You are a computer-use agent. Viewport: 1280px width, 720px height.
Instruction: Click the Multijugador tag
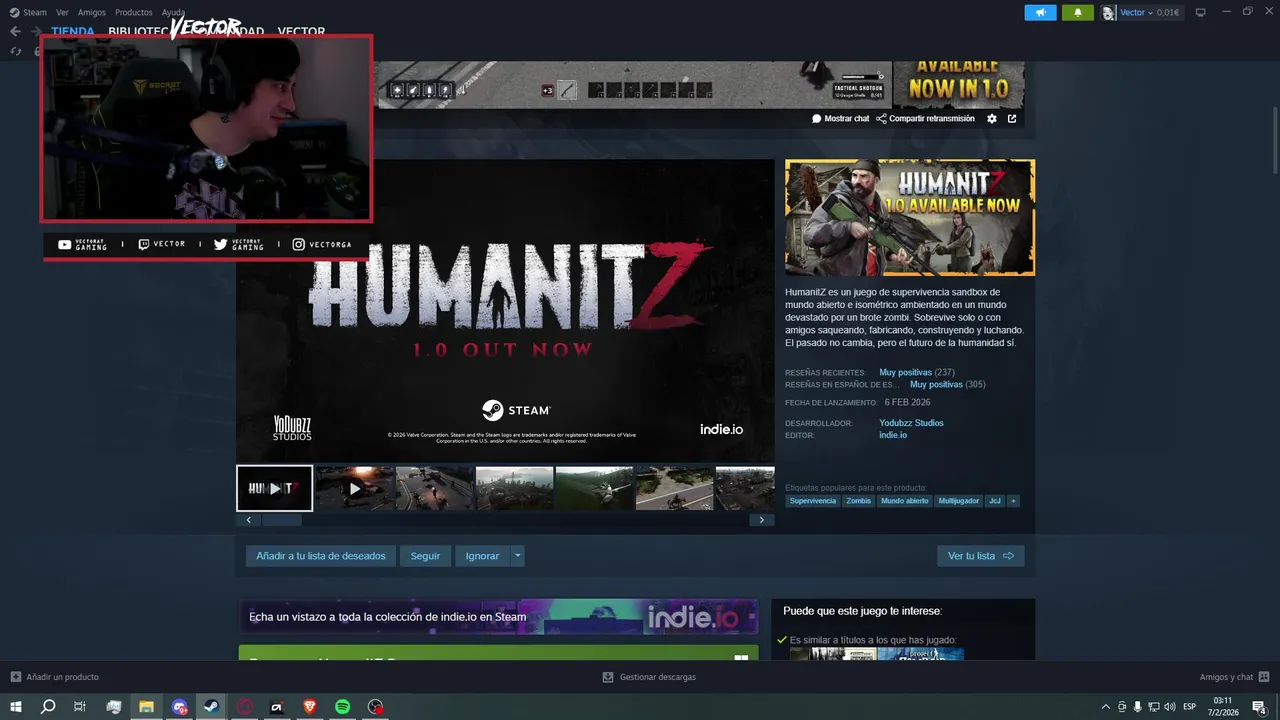click(x=959, y=501)
